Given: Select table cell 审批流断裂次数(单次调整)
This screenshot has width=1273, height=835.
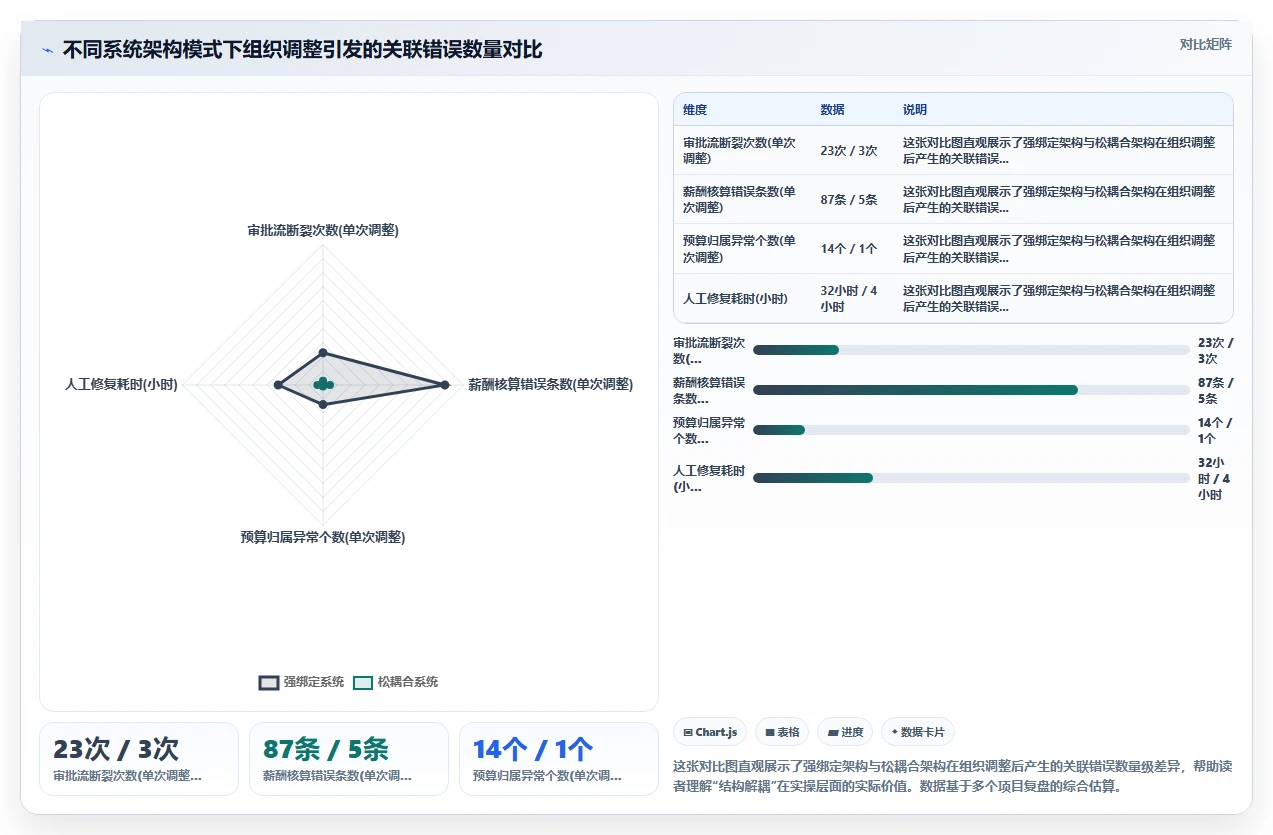Looking at the screenshot, I should coord(740,151).
